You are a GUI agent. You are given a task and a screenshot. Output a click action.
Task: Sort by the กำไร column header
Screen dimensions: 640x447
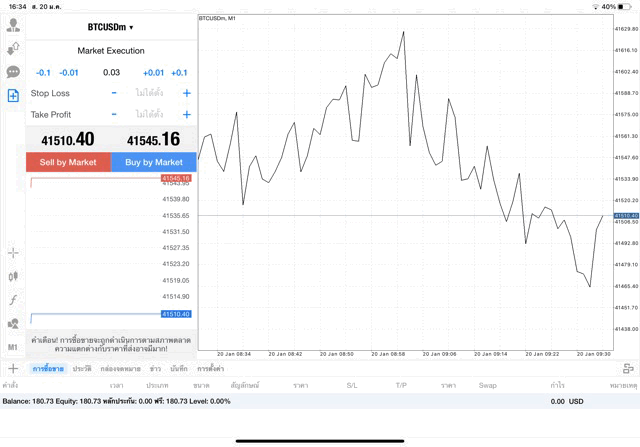click(557, 385)
